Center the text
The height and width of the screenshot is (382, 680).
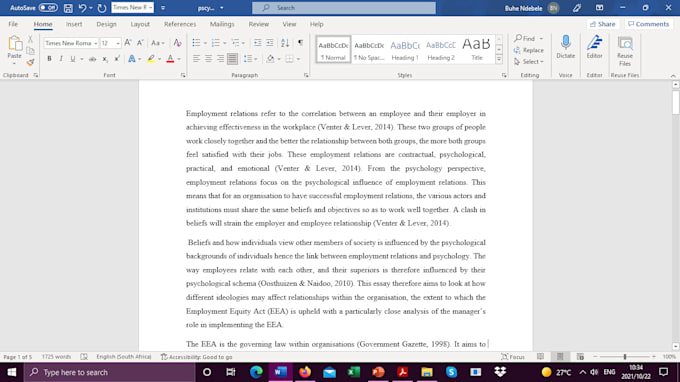tap(208, 59)
